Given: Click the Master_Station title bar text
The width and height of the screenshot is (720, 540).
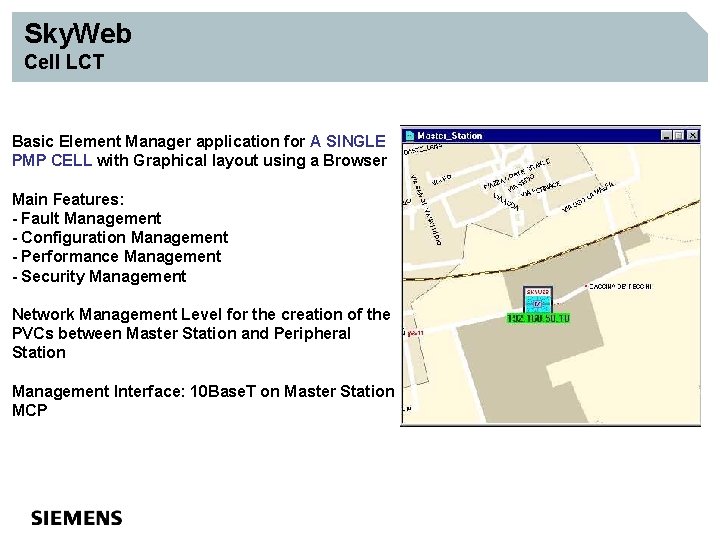Looking at the screenshot, I should point(450,136).
